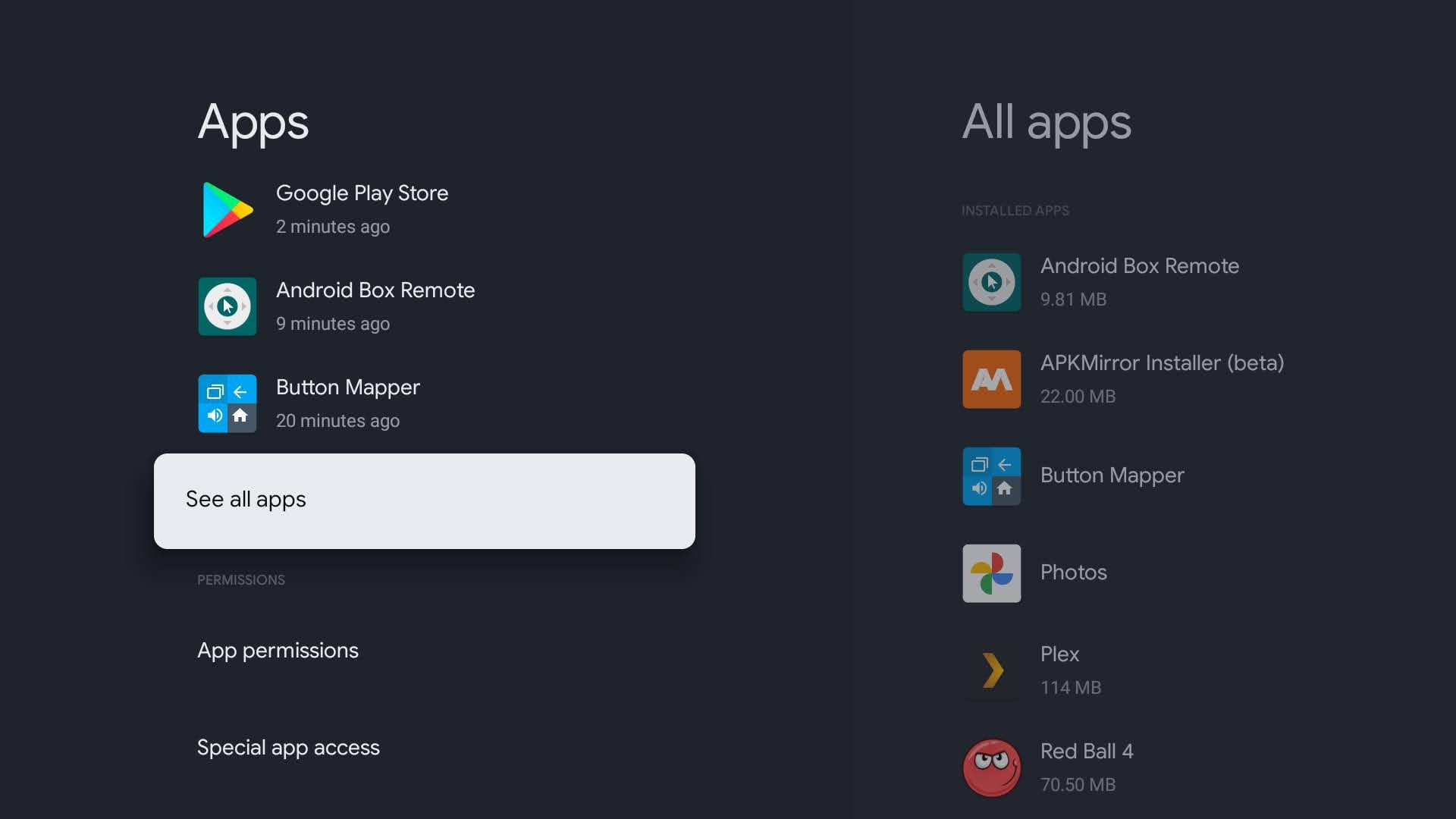Click the APKMirror Installer icon
1456x819 pixels.
click(x=991, y=379)
